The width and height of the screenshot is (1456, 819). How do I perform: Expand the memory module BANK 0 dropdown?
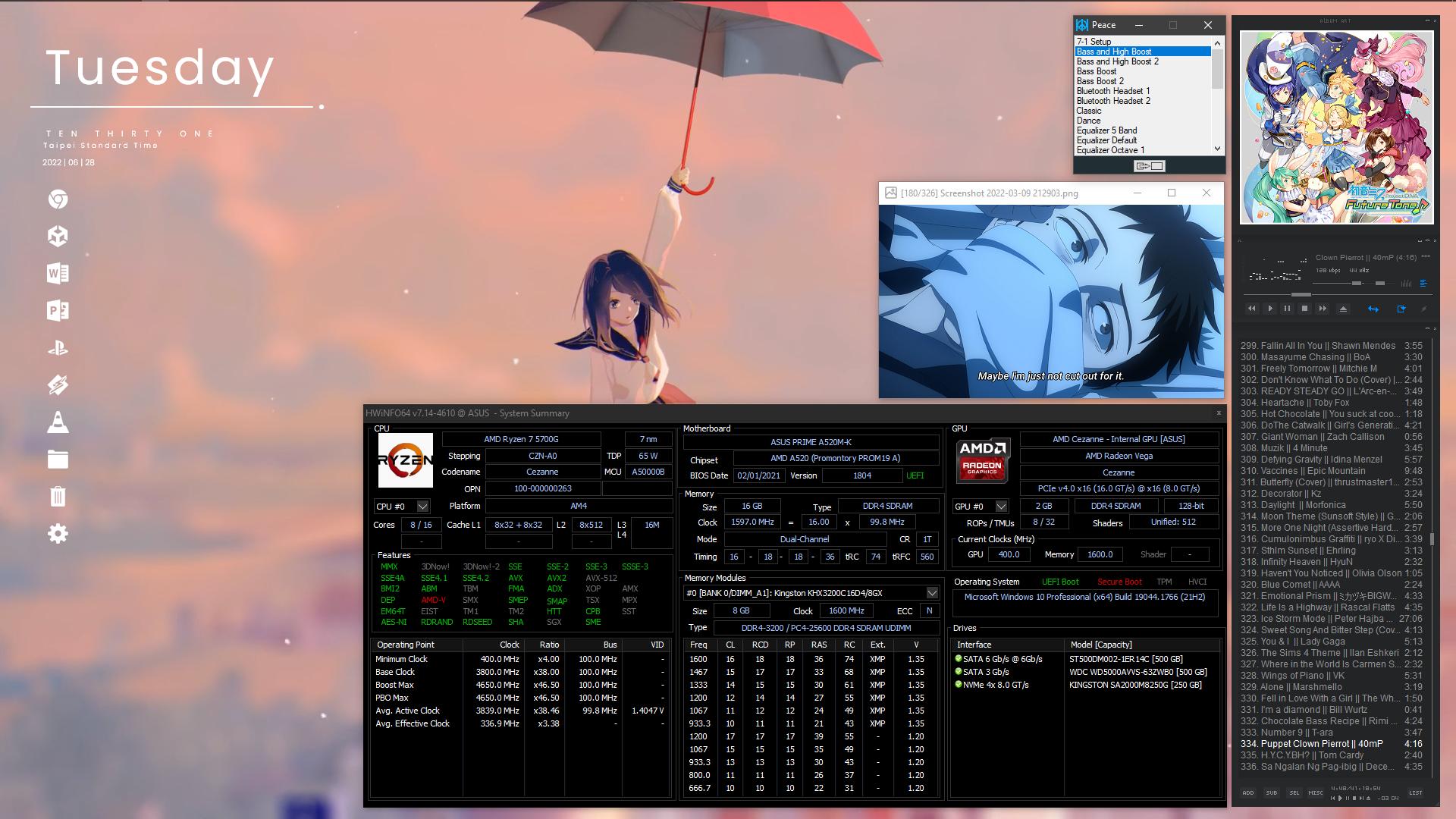click(x=932, y=593)
